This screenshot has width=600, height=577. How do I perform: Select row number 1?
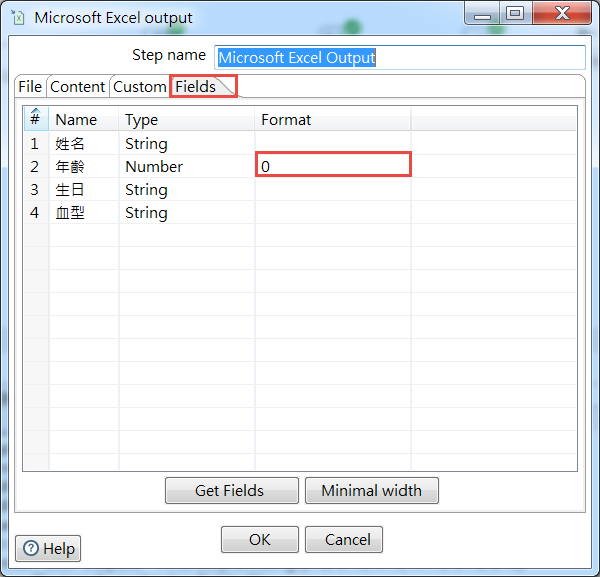pos(36,143)
